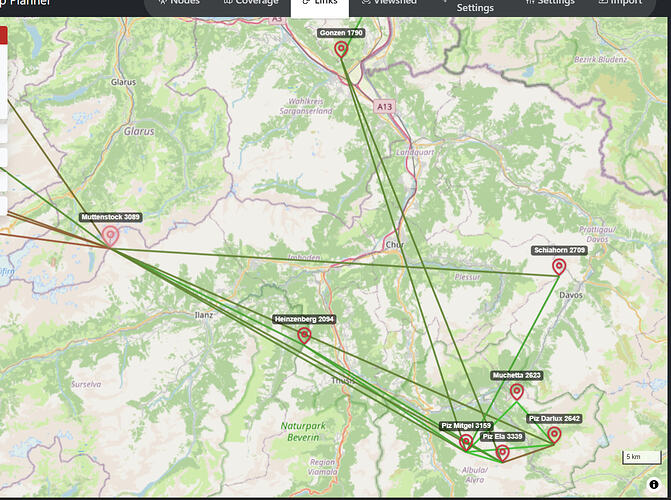Select the Schiahorn 2709 node marker
671x500 pixels.
(x=559, y=267)
